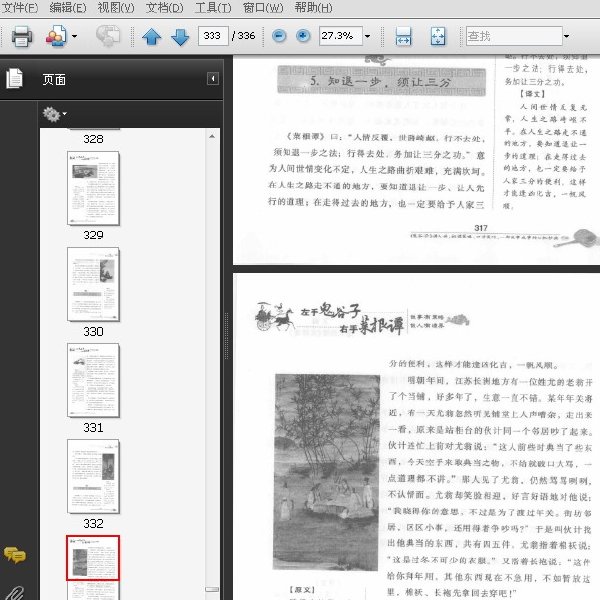The width and height of the screenshot is (600, 600).
Task: Click the collaborate people icon
Action: pos(56,36)
